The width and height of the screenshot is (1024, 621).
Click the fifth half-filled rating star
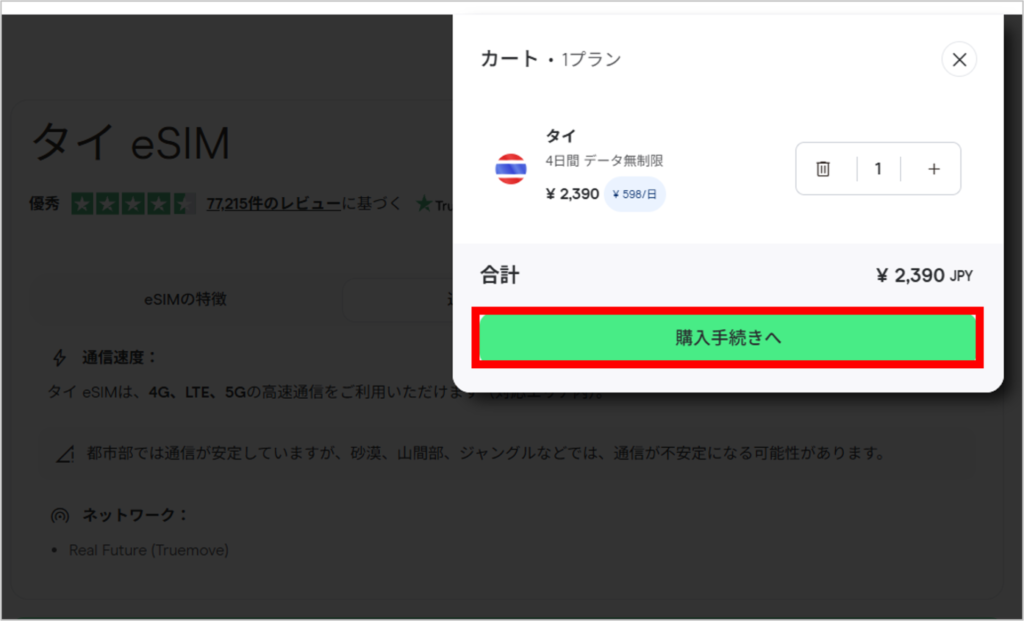tap(183, 202)
